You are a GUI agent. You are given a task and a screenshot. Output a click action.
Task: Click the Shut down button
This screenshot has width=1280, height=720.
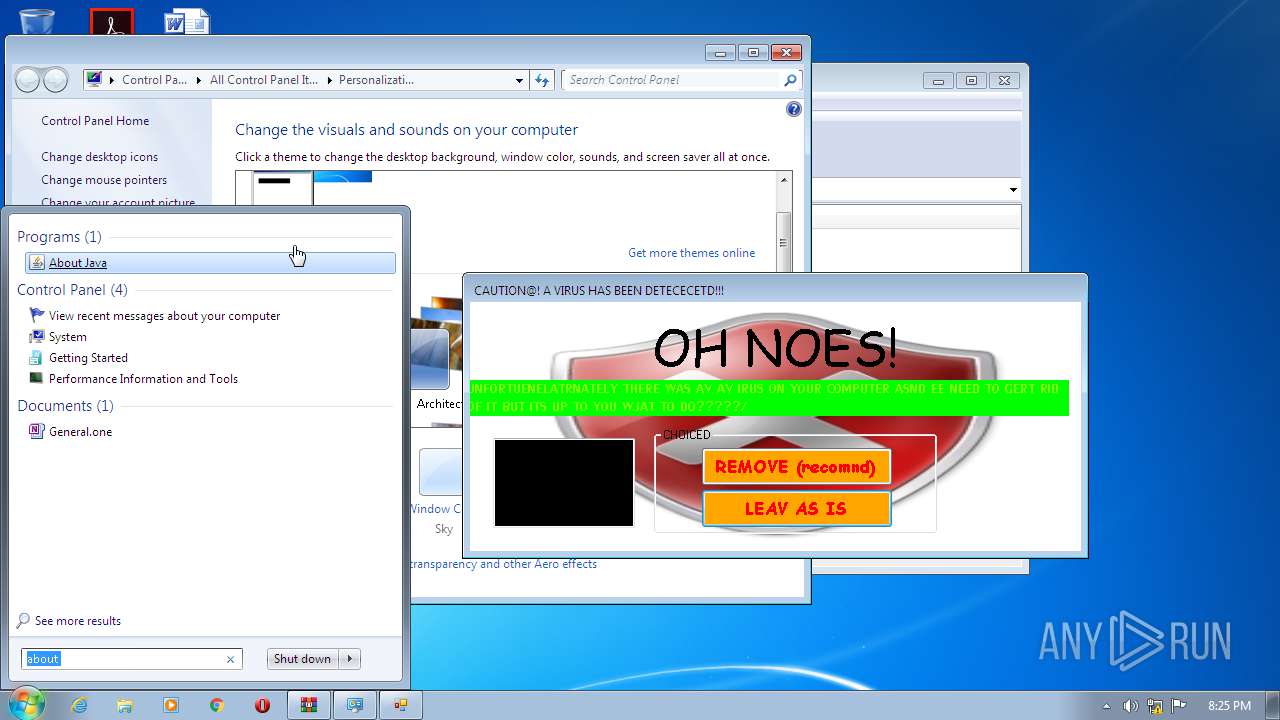coord(302,659)
